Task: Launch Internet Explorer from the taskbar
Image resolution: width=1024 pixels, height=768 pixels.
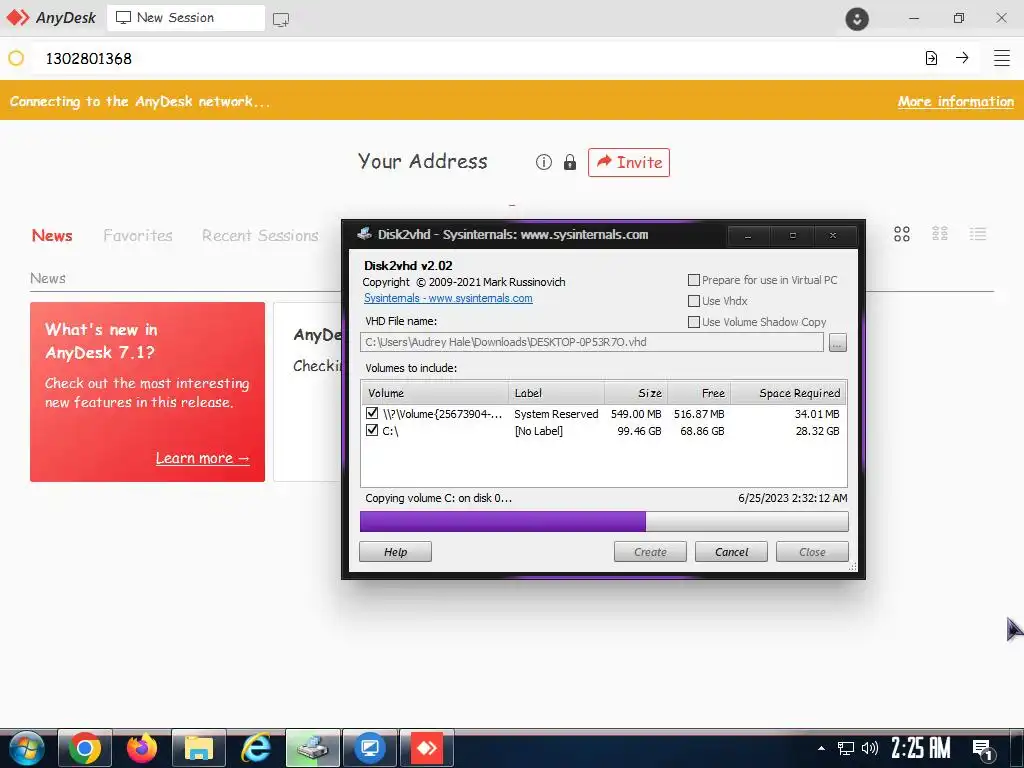Action: click(x=256, y=748)
